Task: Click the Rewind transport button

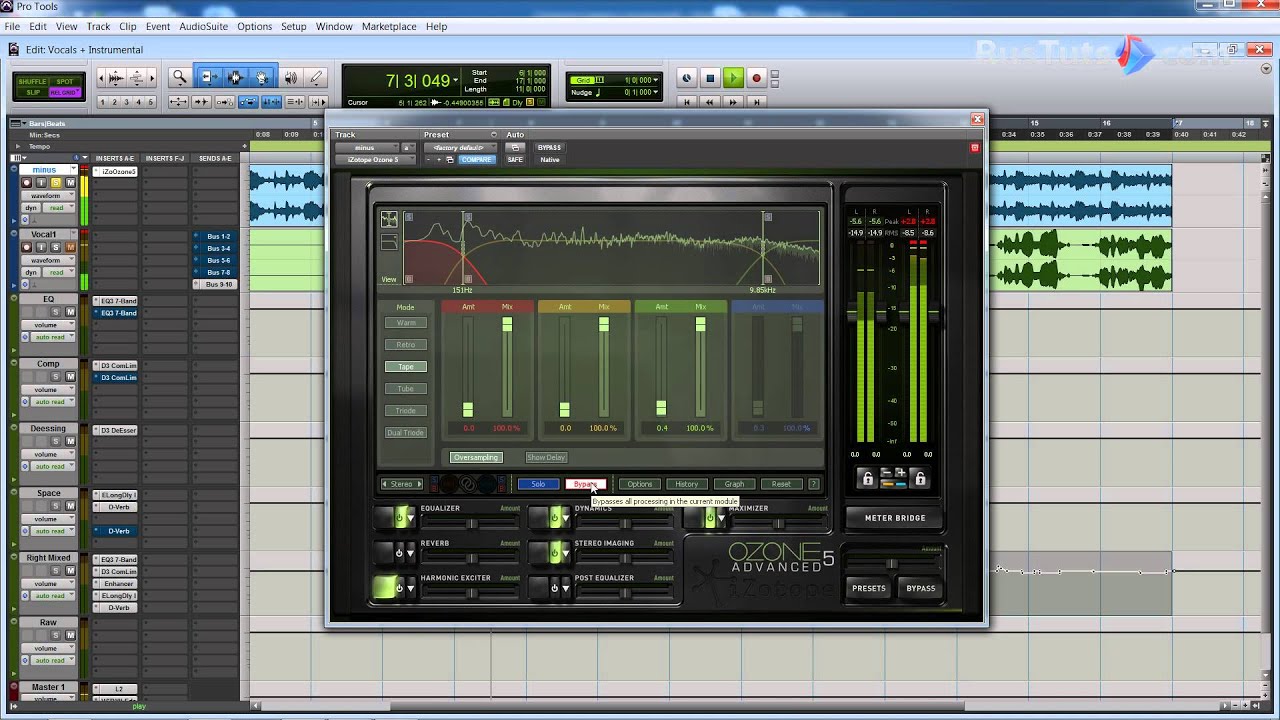Action: coord(710,101)
